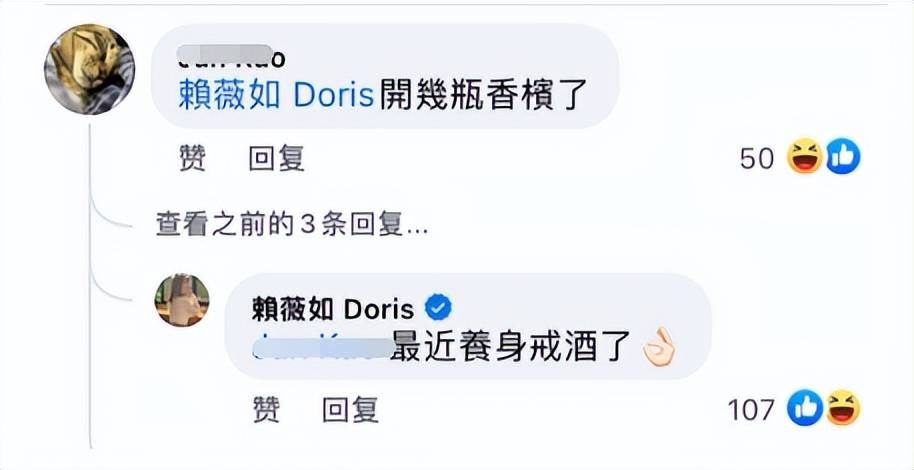Click the comment text 開幾瓶香檳了
914x470 pixels.
pos(483,96)
